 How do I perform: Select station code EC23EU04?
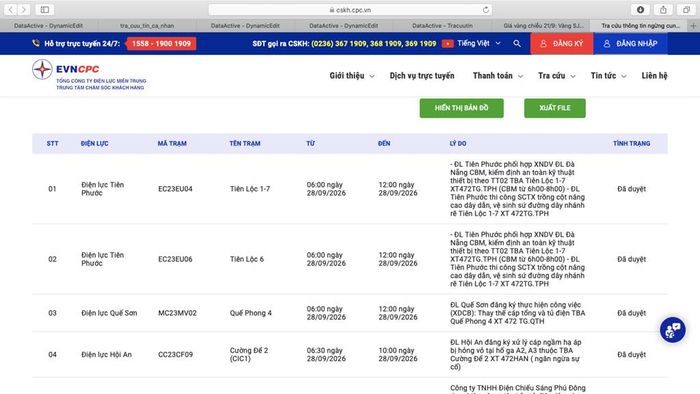(x=175, y=189)
